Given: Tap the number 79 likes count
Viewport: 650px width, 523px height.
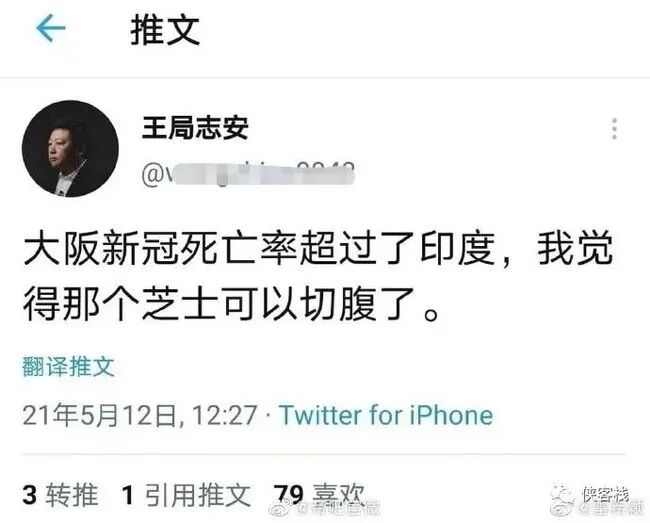Looking at the screenshot, I should coord(289,494).
